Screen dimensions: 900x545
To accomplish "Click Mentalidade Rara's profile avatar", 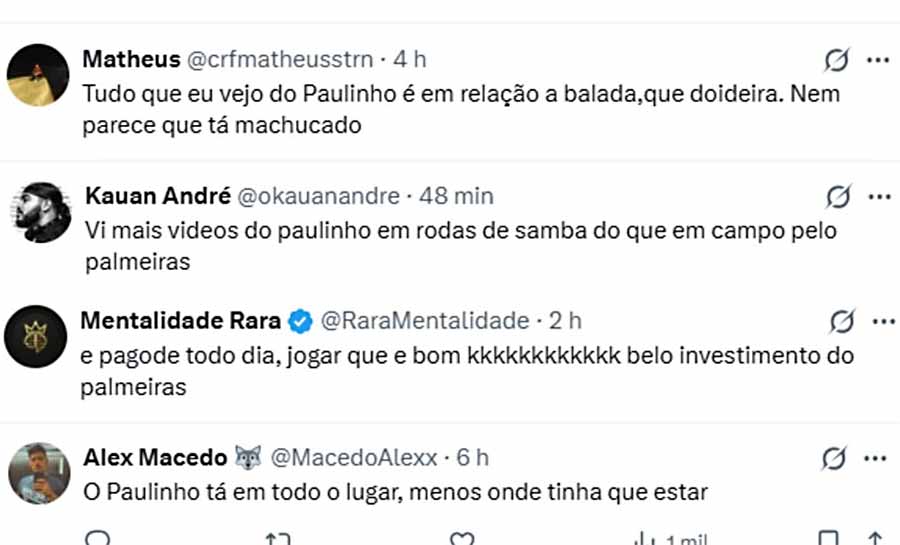I will point(36,336).
